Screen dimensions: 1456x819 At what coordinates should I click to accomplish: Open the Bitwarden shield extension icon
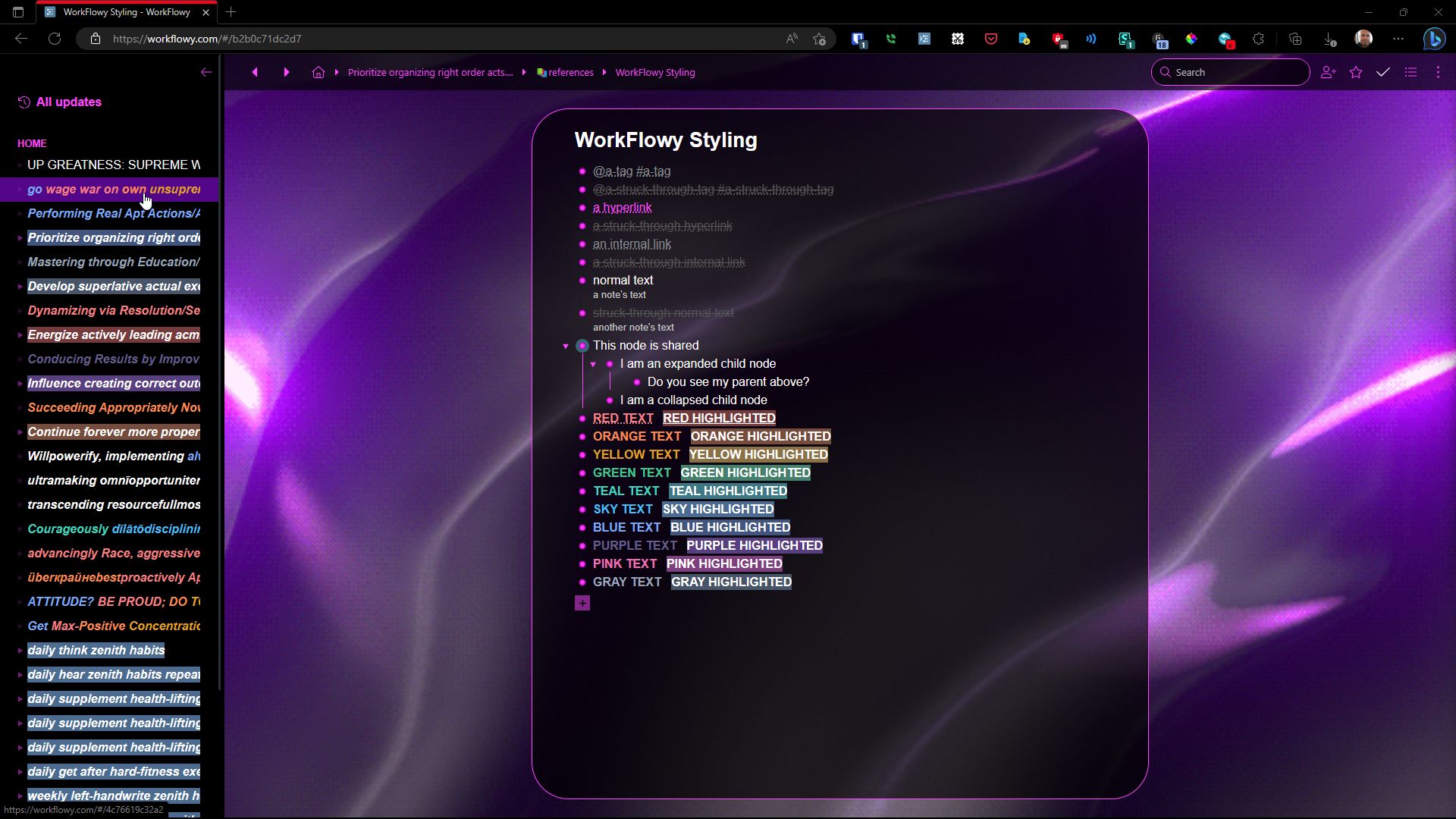click(858, 39)
